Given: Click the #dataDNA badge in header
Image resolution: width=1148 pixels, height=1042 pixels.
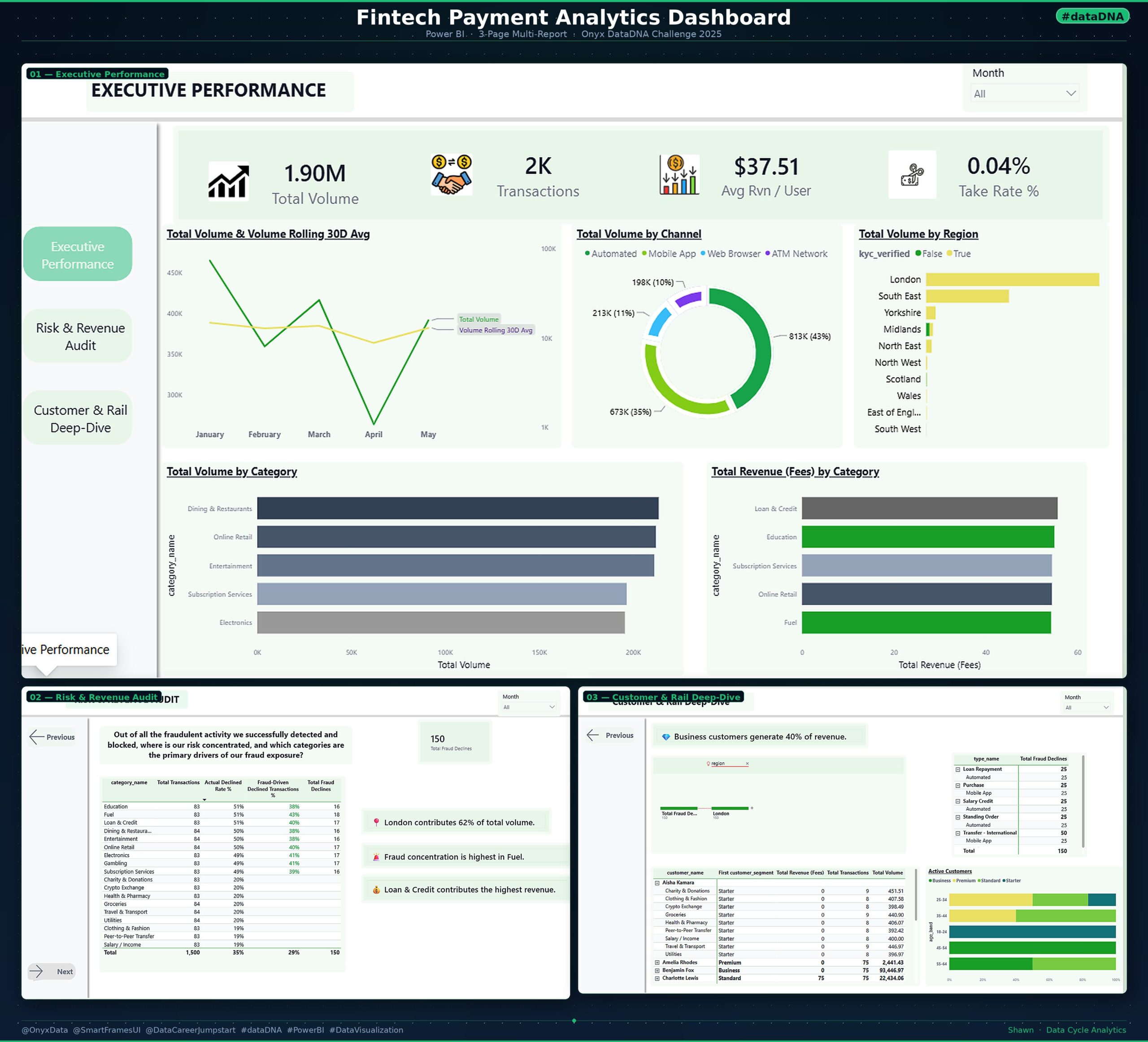Looking at the screenshot, I should (1092, 16).
